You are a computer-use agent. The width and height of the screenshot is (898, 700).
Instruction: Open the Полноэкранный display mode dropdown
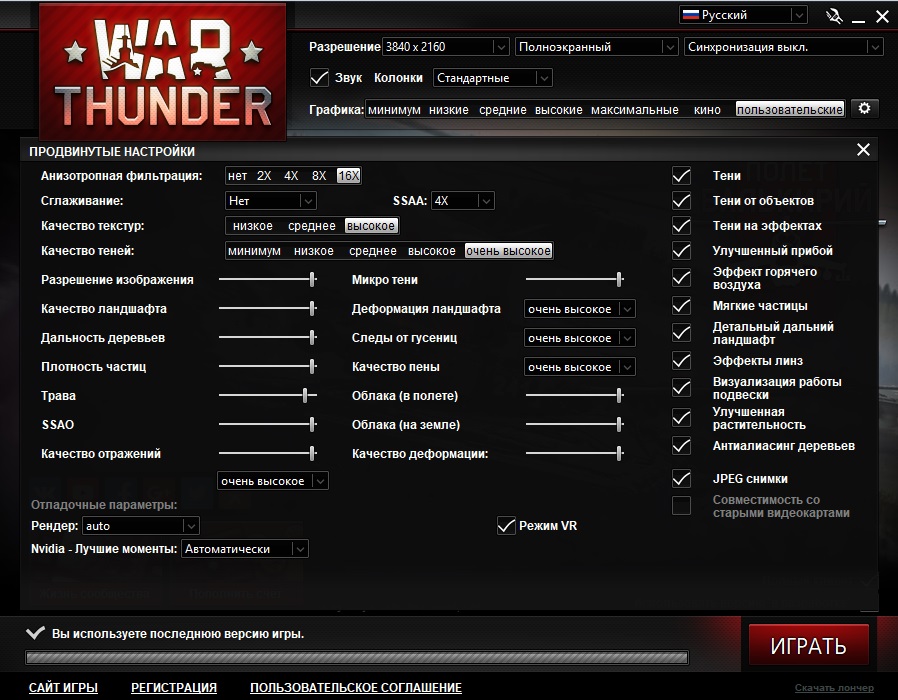tap(597, 47)
